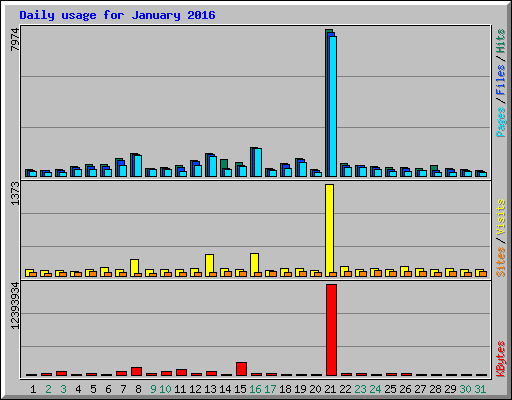The height and width of the screenshot is (400, 512).
Task: Click the day '5' axis label
Action: (x=93, y=389)
